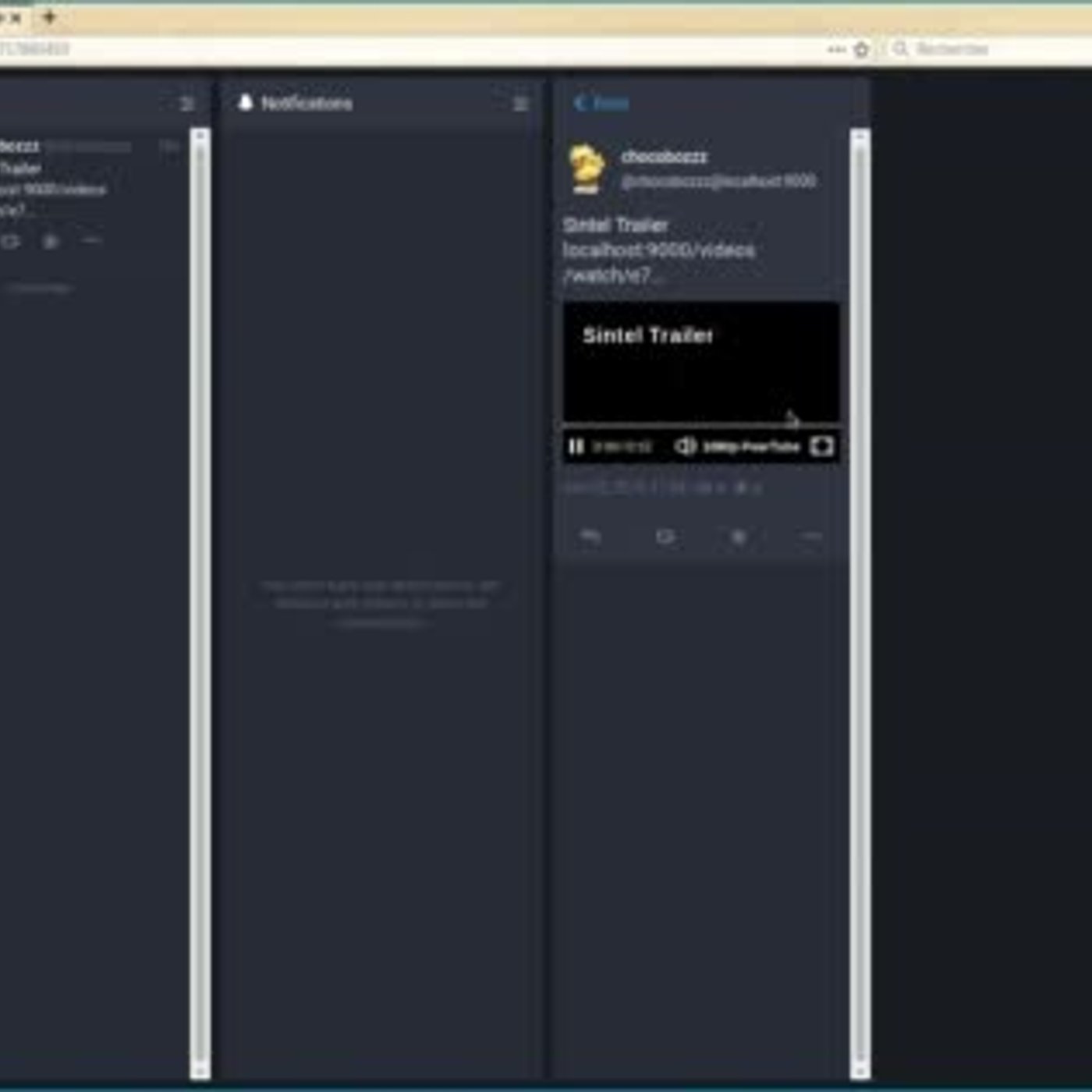Open the browser page actions ellipsis menu
This screenshot has height=1092, width=1092.
click(836, 49)
